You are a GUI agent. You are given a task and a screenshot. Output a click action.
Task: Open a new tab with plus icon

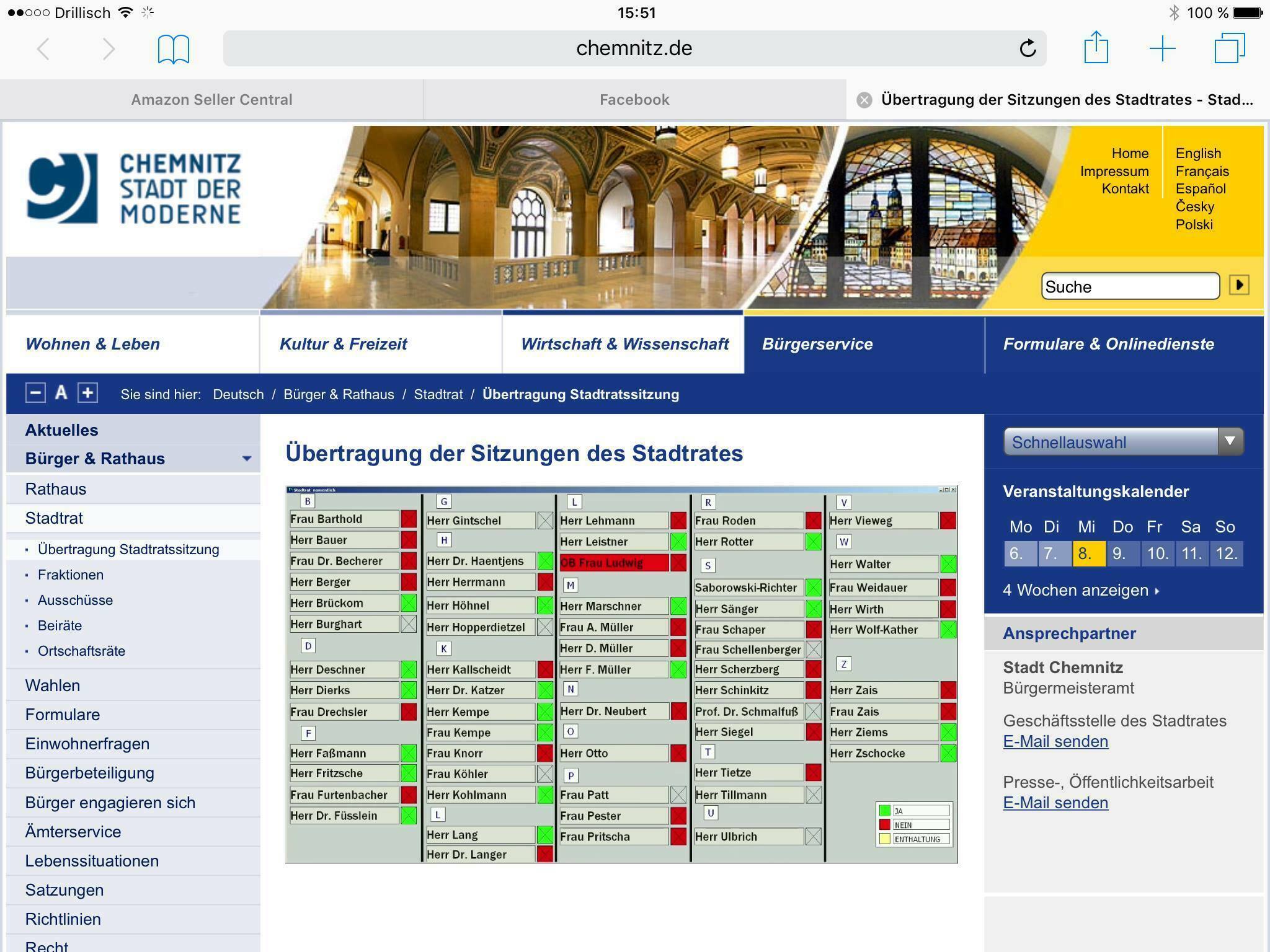1162,48
